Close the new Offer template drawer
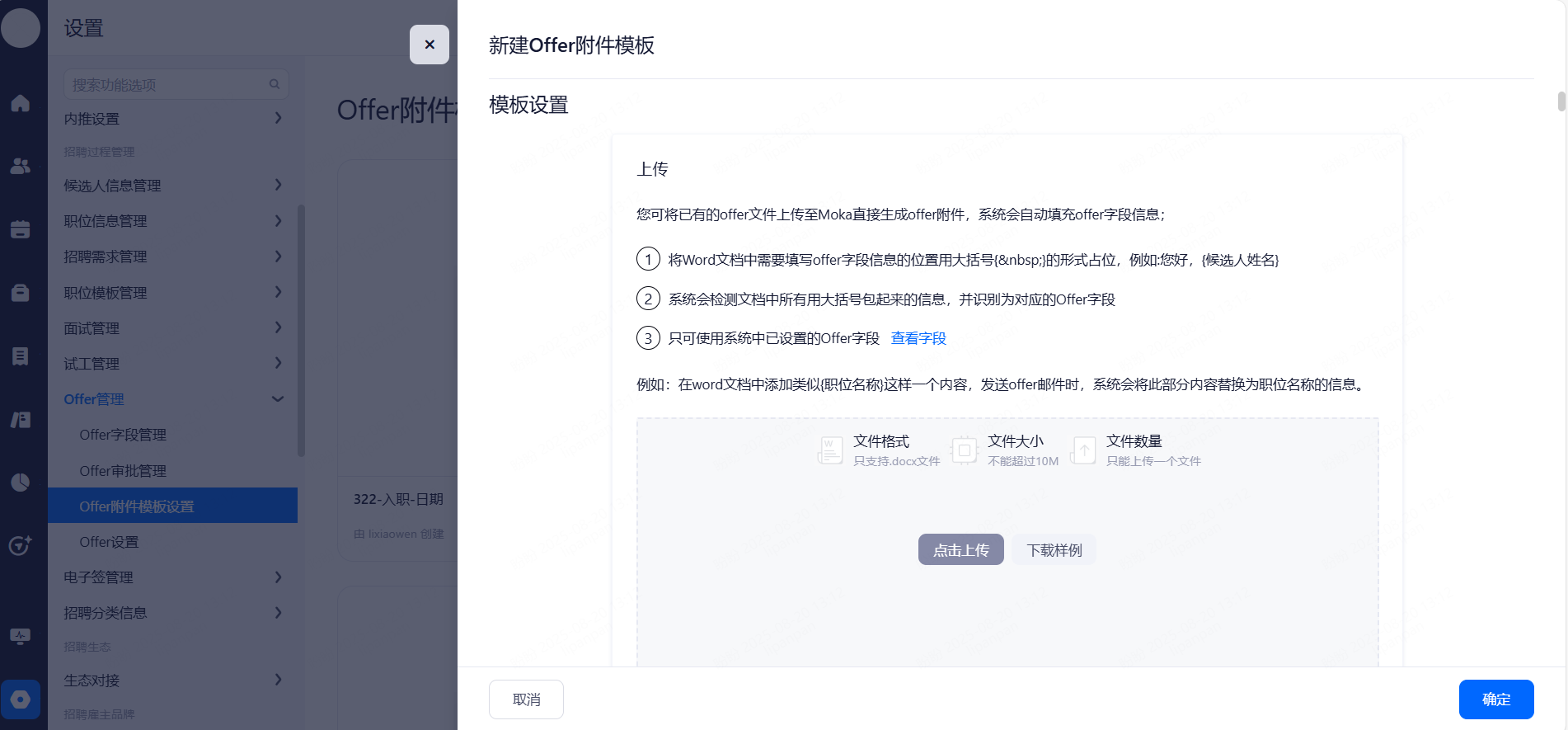Image resolution: width=1568 pixels, height=730 pixels. [x=429, y=45]
